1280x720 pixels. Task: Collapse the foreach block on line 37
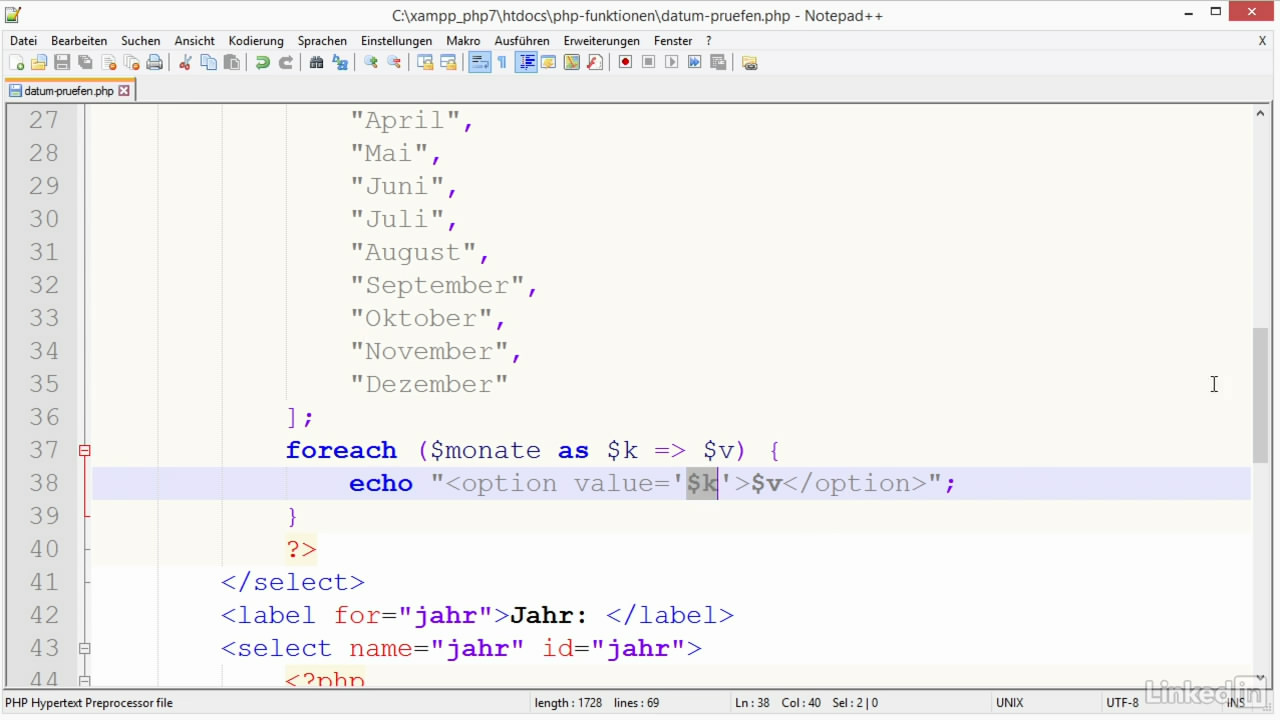(x=85, y=451)
